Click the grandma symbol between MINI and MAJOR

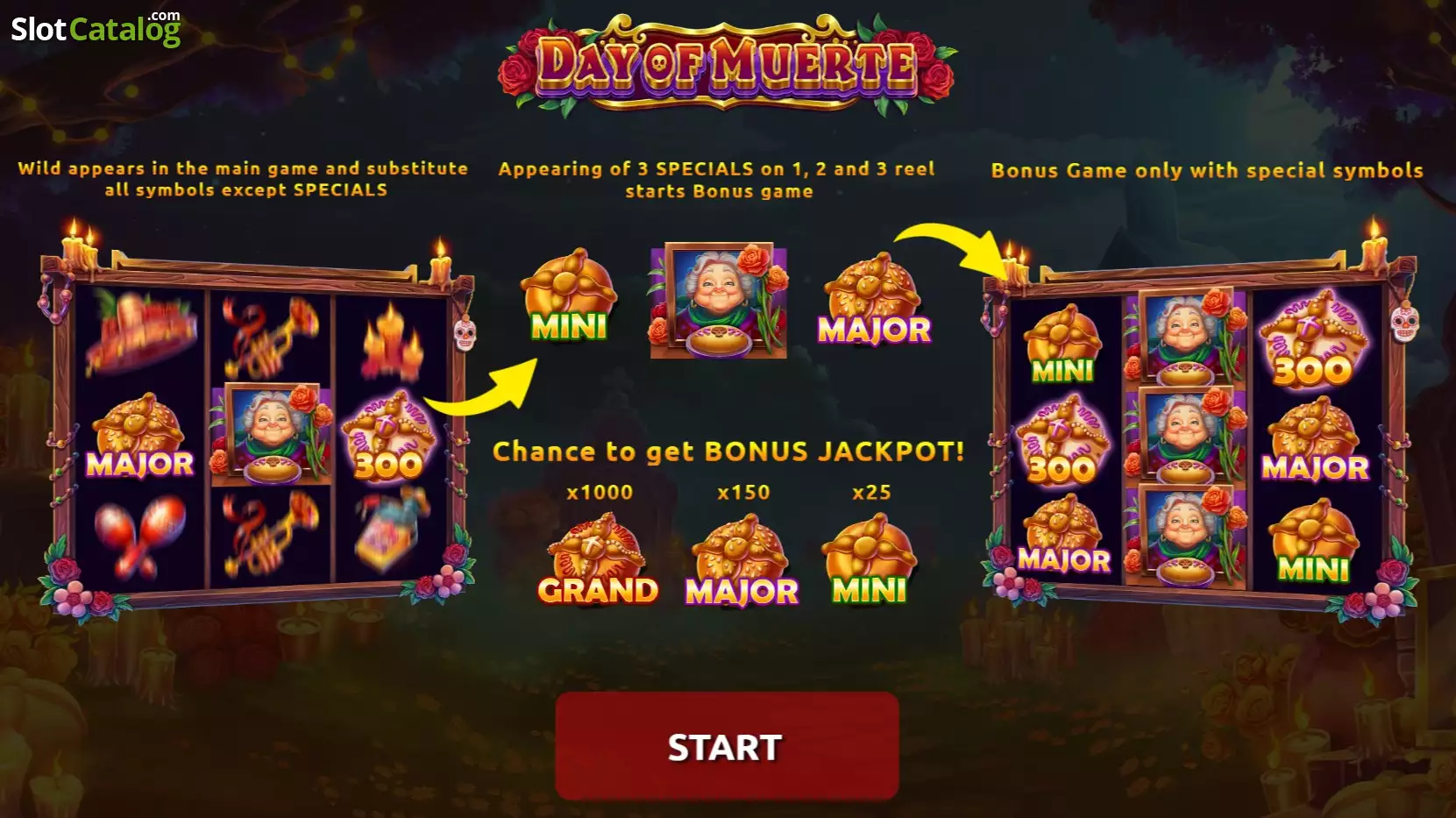719,300
